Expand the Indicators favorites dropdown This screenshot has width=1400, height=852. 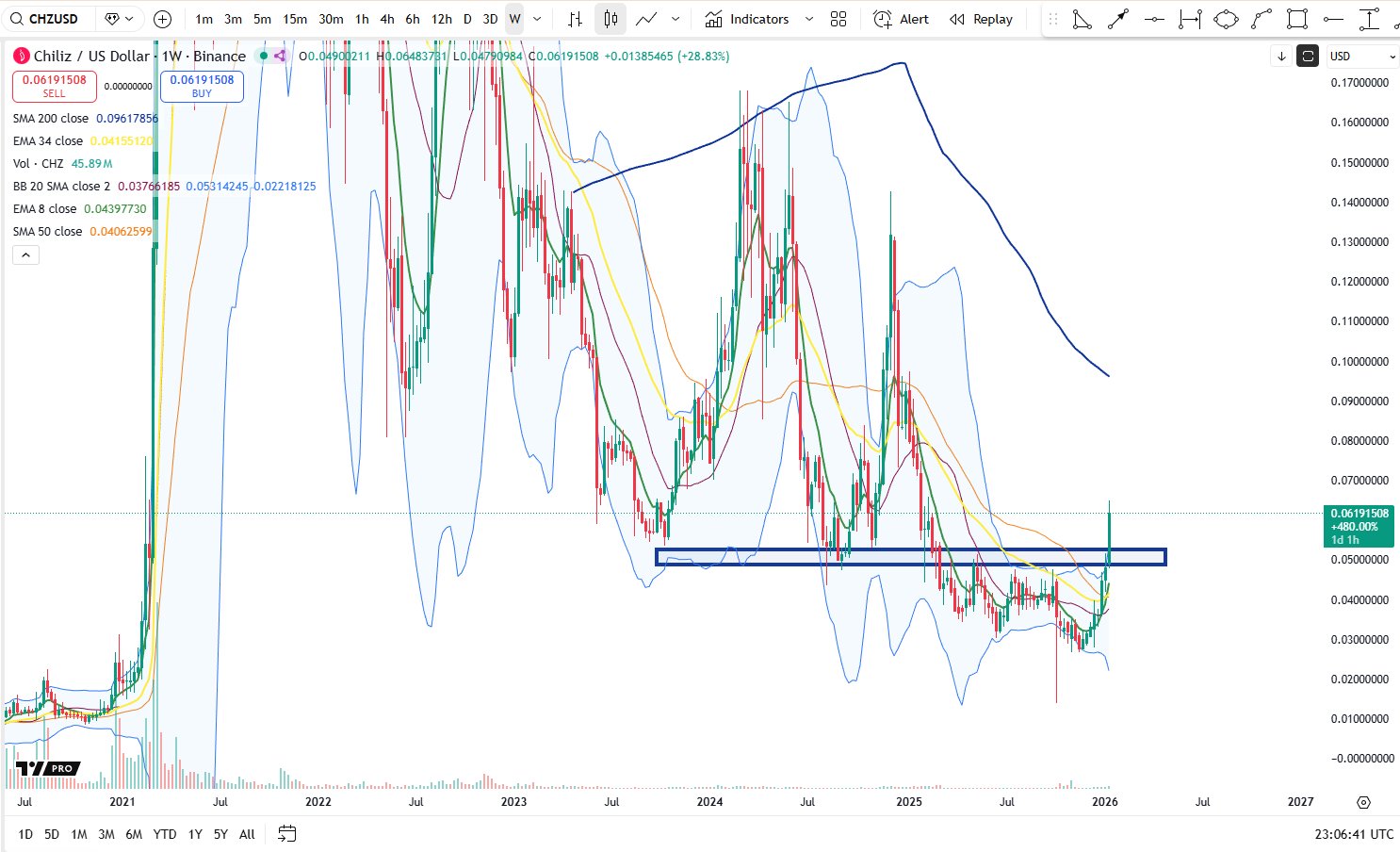(808, 19)
